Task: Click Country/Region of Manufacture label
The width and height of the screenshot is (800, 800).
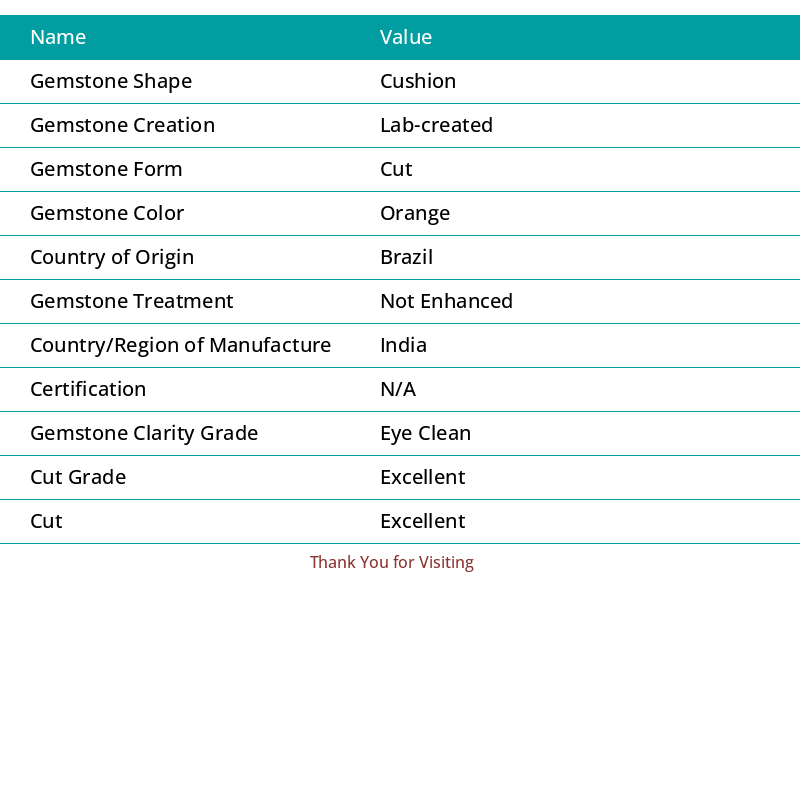Action: click(x=180, y=345)
